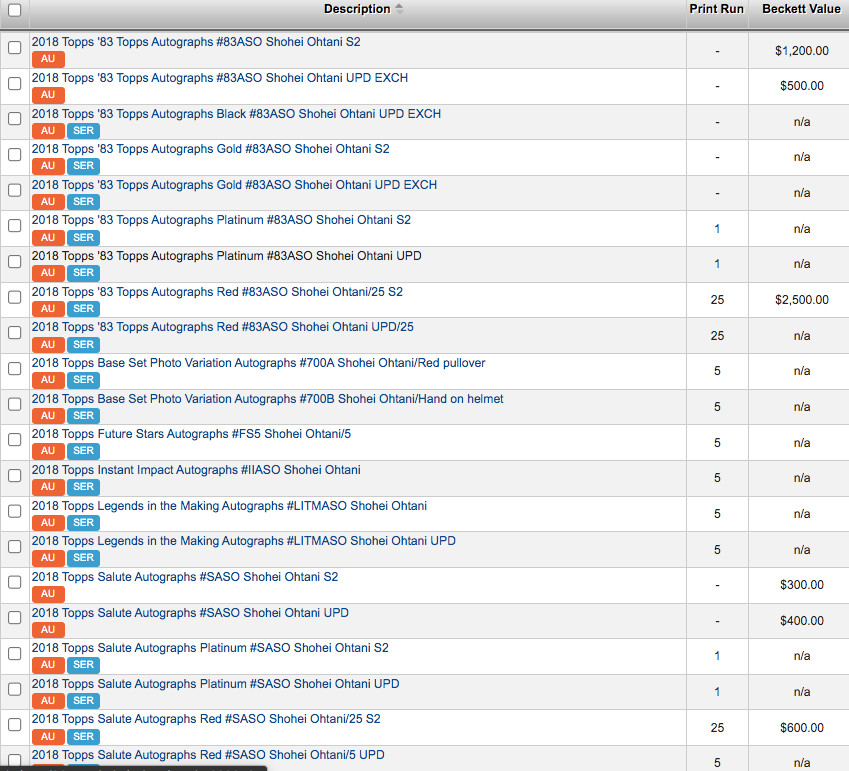Viewport: 849px width, 771px height.
Task: Open '83 Topps Autographs Red #83ASO Ohtani/25 S2 link
Action: (217, 292)
